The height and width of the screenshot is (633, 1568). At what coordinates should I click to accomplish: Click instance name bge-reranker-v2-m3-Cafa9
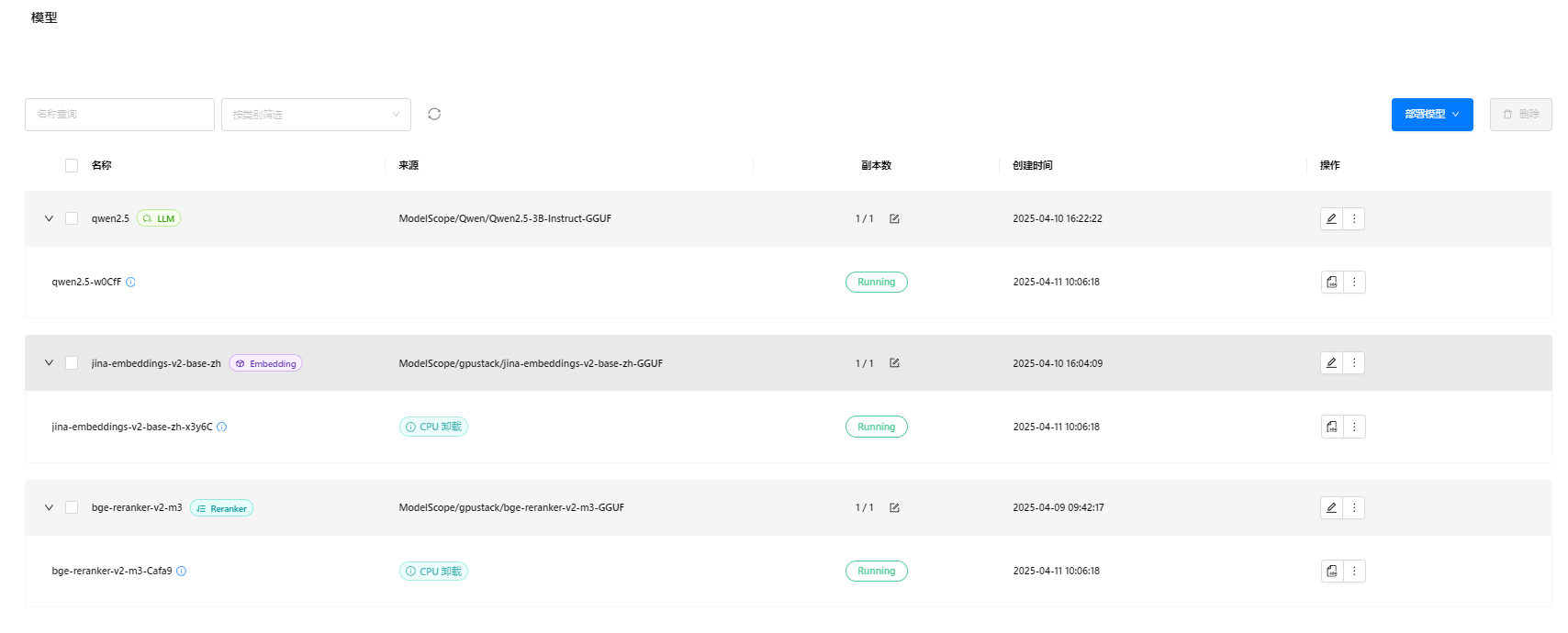click(112, 571)
